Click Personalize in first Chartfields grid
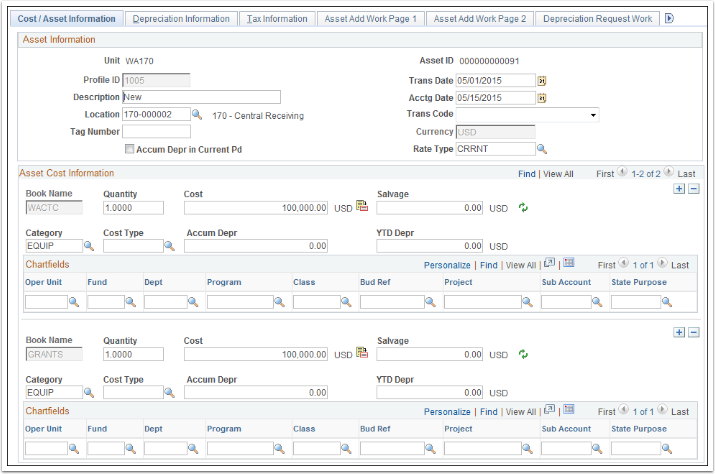 point(447,265)
